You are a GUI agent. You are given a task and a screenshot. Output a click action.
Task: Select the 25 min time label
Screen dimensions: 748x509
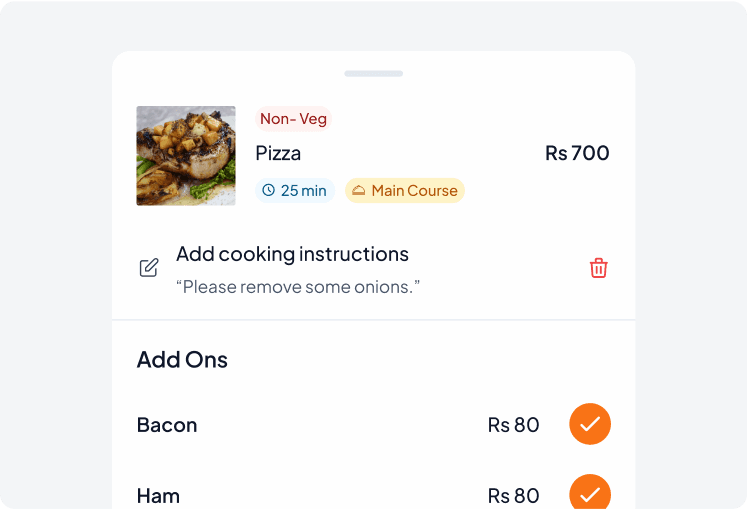[x=303, y=190]
